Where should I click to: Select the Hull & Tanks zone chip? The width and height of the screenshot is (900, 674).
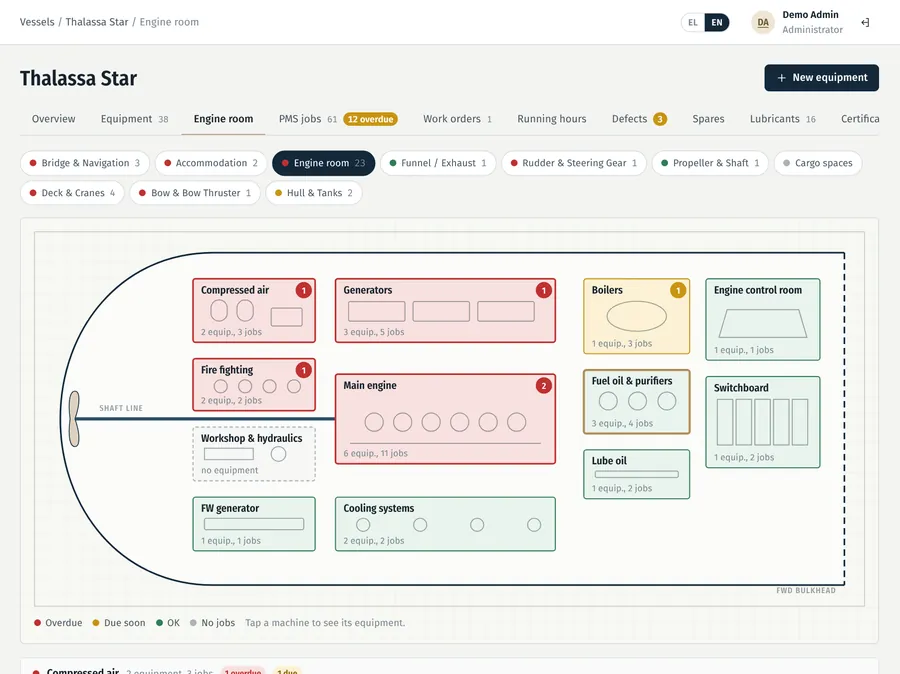point(314,193)
